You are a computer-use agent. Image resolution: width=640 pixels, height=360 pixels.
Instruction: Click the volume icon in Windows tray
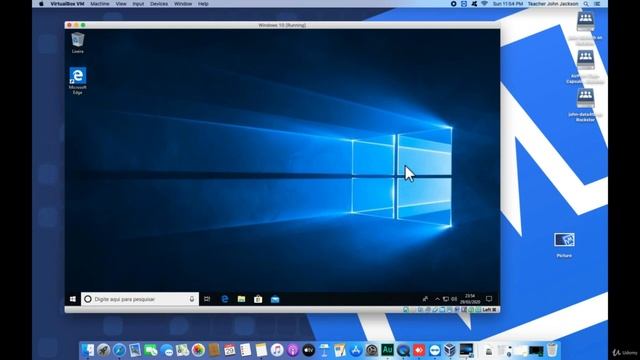(x=454, y=299)
